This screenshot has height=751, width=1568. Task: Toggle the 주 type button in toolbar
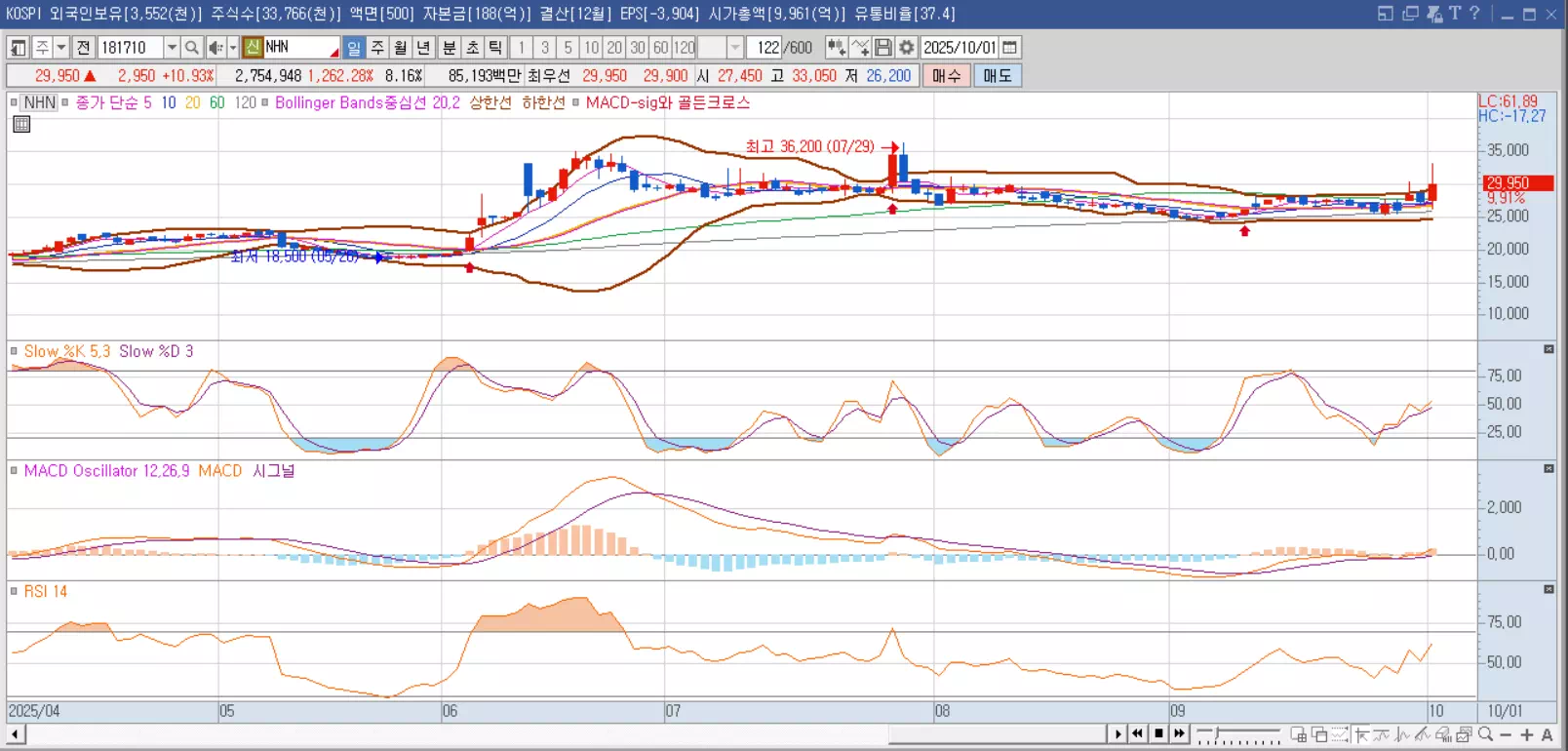42,47
